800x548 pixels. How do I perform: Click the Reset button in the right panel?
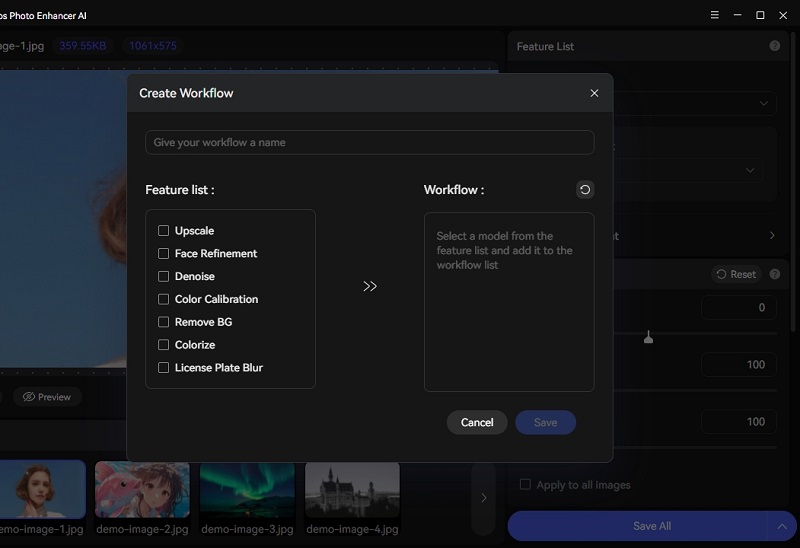click(x=736, y=275)
